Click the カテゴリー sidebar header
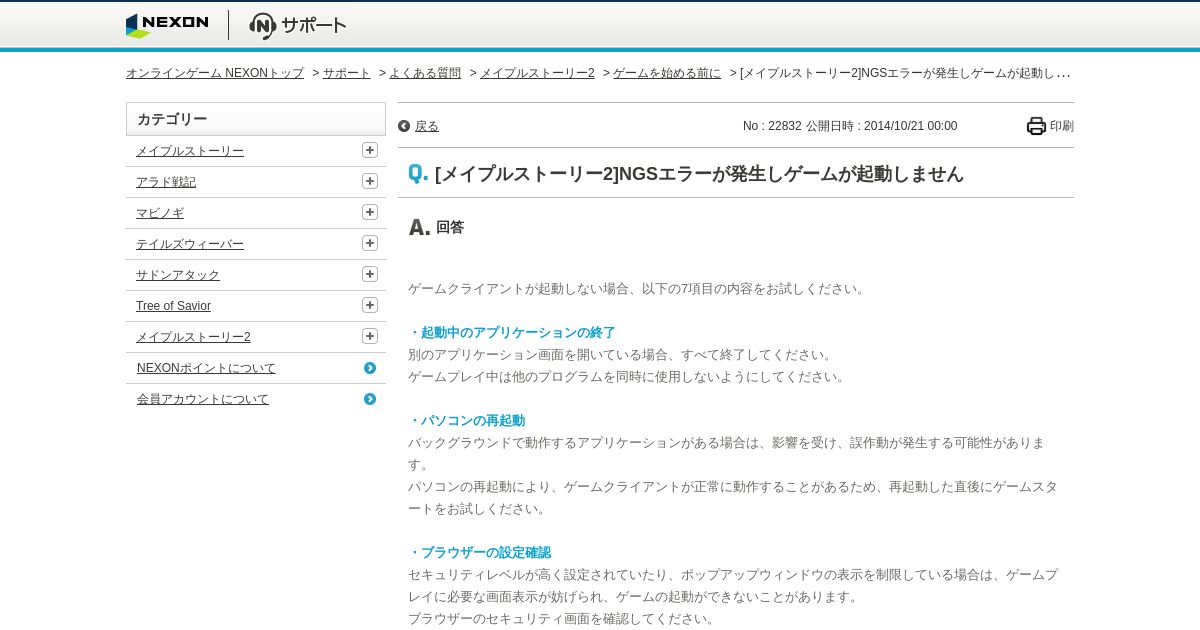Image resolution: width=1200 pixels, height=630 pixels. pos(256,119)
